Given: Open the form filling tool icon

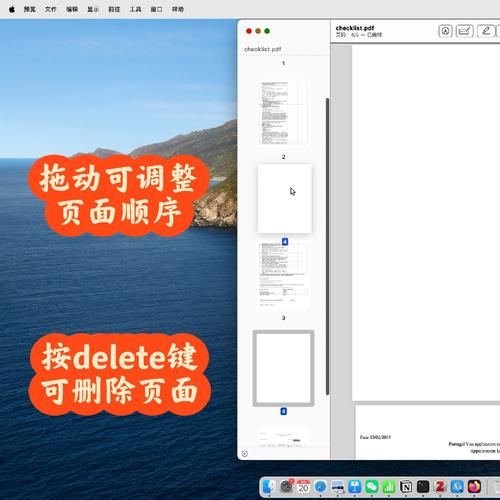Looking at the screenshot, I should (x=464, y=31).
